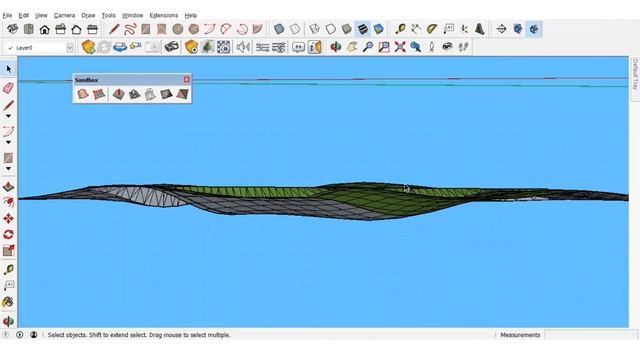Image resolution: width=640 pixels, height=360 pixels.
Task: Open the Tools menu
Action: tap(109, 15)
